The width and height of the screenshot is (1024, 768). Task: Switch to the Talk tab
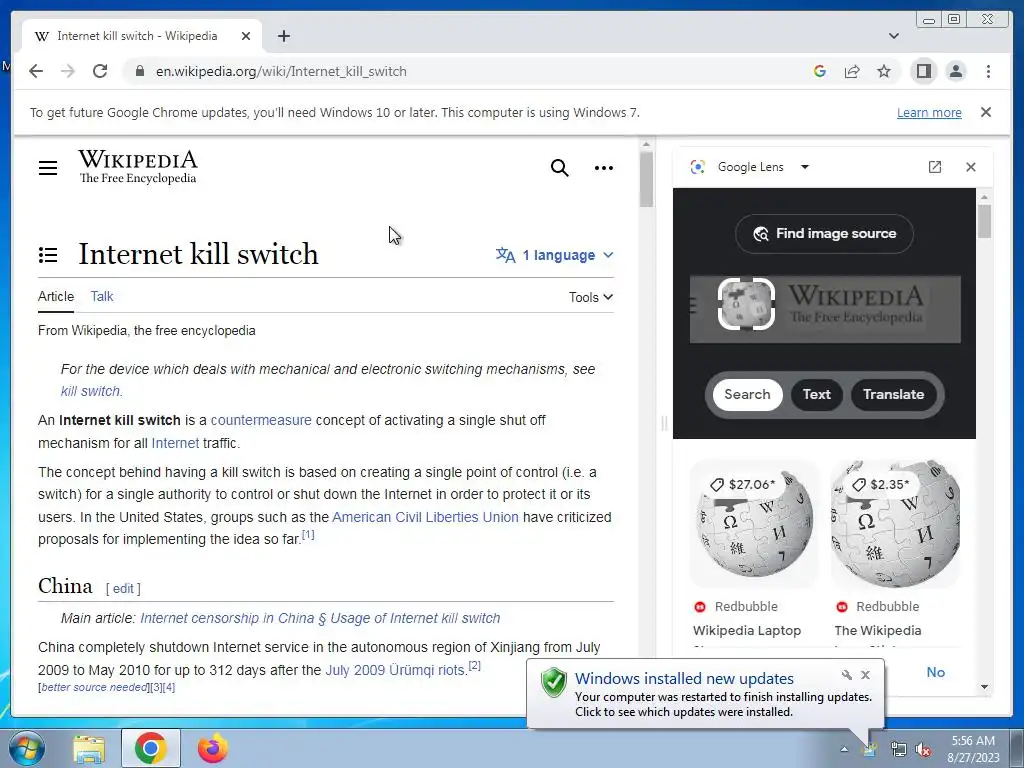(102, 296)
